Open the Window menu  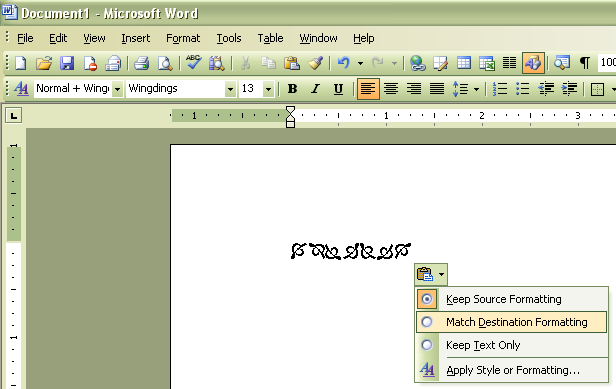point(318,38)
